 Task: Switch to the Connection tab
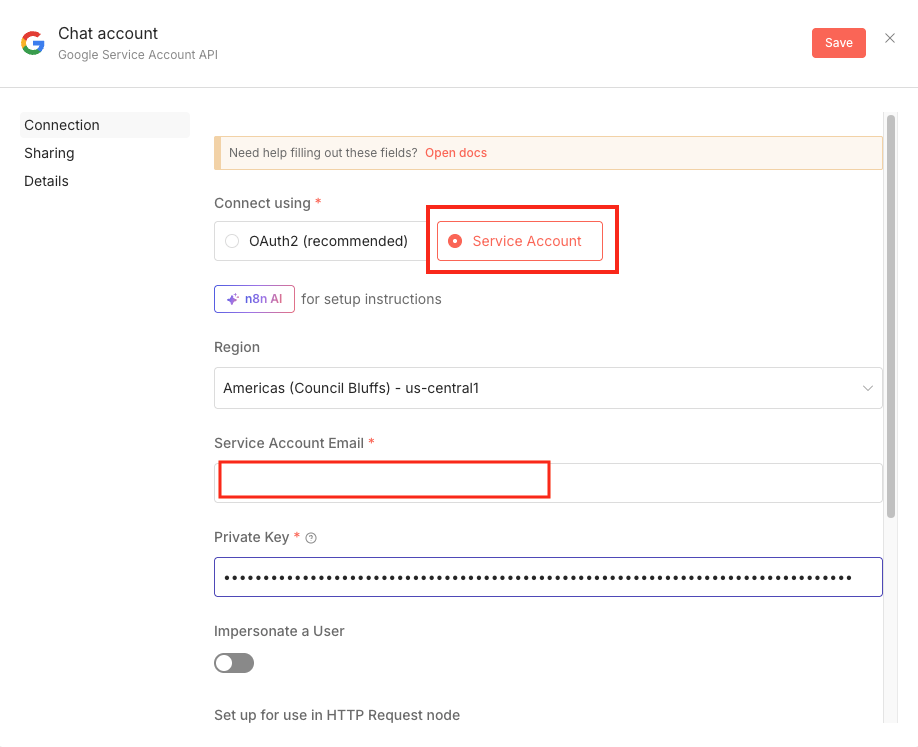(x=62, y=125)
